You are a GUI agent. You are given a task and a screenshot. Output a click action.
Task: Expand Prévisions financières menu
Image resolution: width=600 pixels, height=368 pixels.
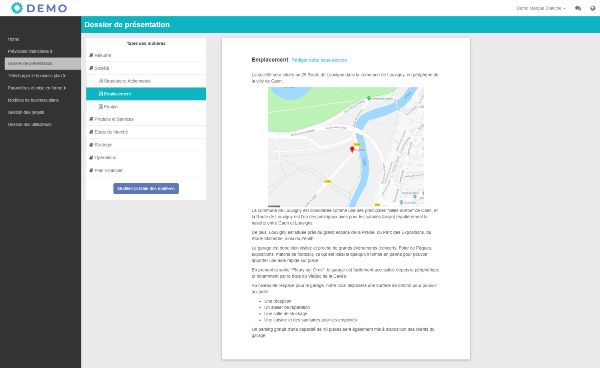pyautogui.click(x=30, y=51)
